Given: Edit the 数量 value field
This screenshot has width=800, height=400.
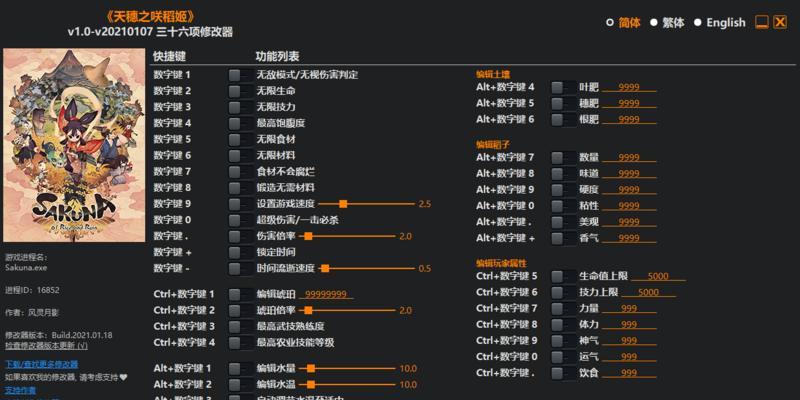Looking at the screenshot, I should (x=629, y=158).
